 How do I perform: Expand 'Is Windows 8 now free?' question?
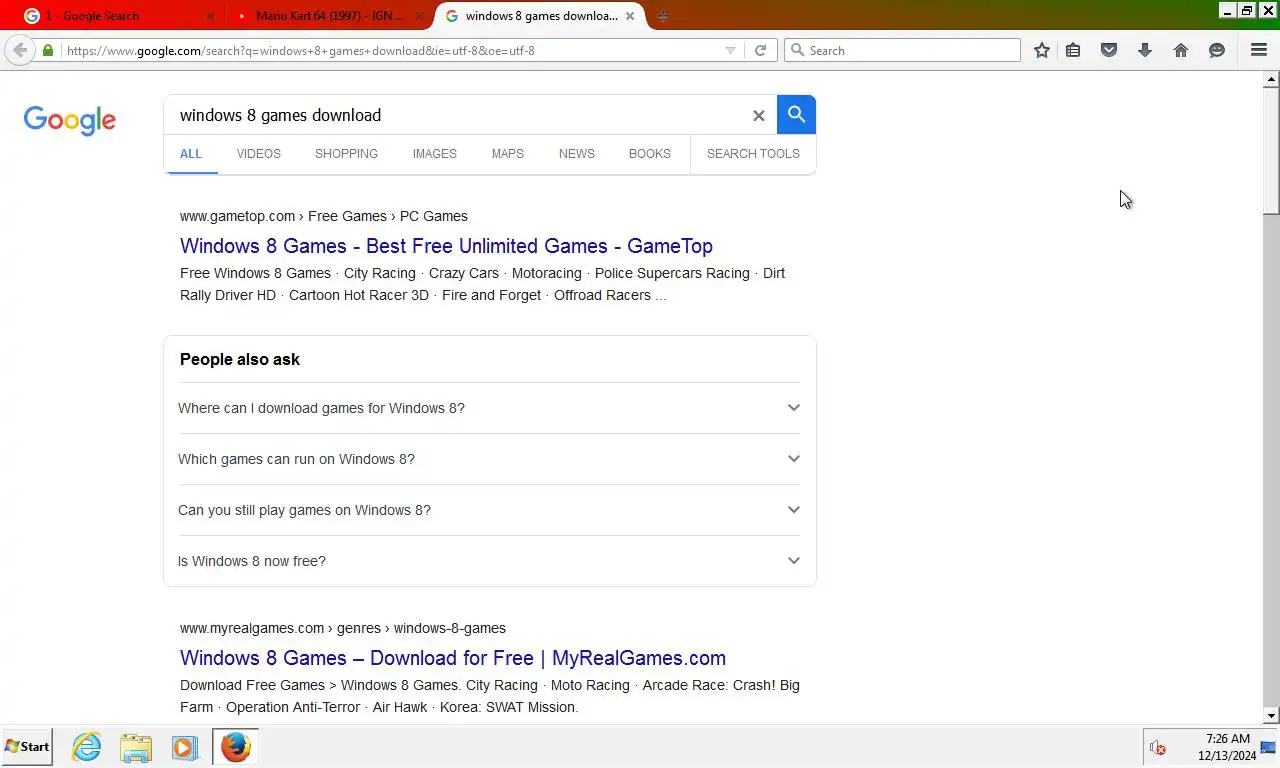click(489, 561)
